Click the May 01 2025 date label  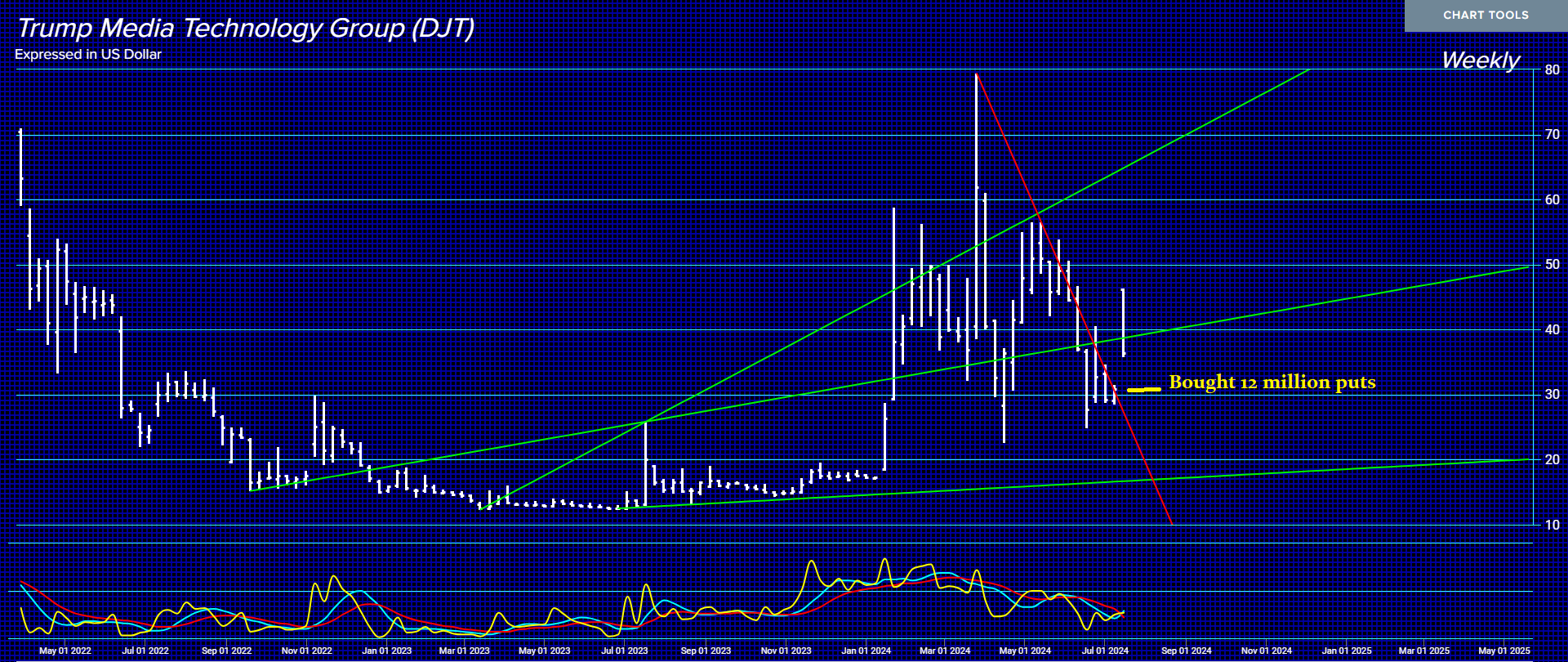pos(1503,651)
